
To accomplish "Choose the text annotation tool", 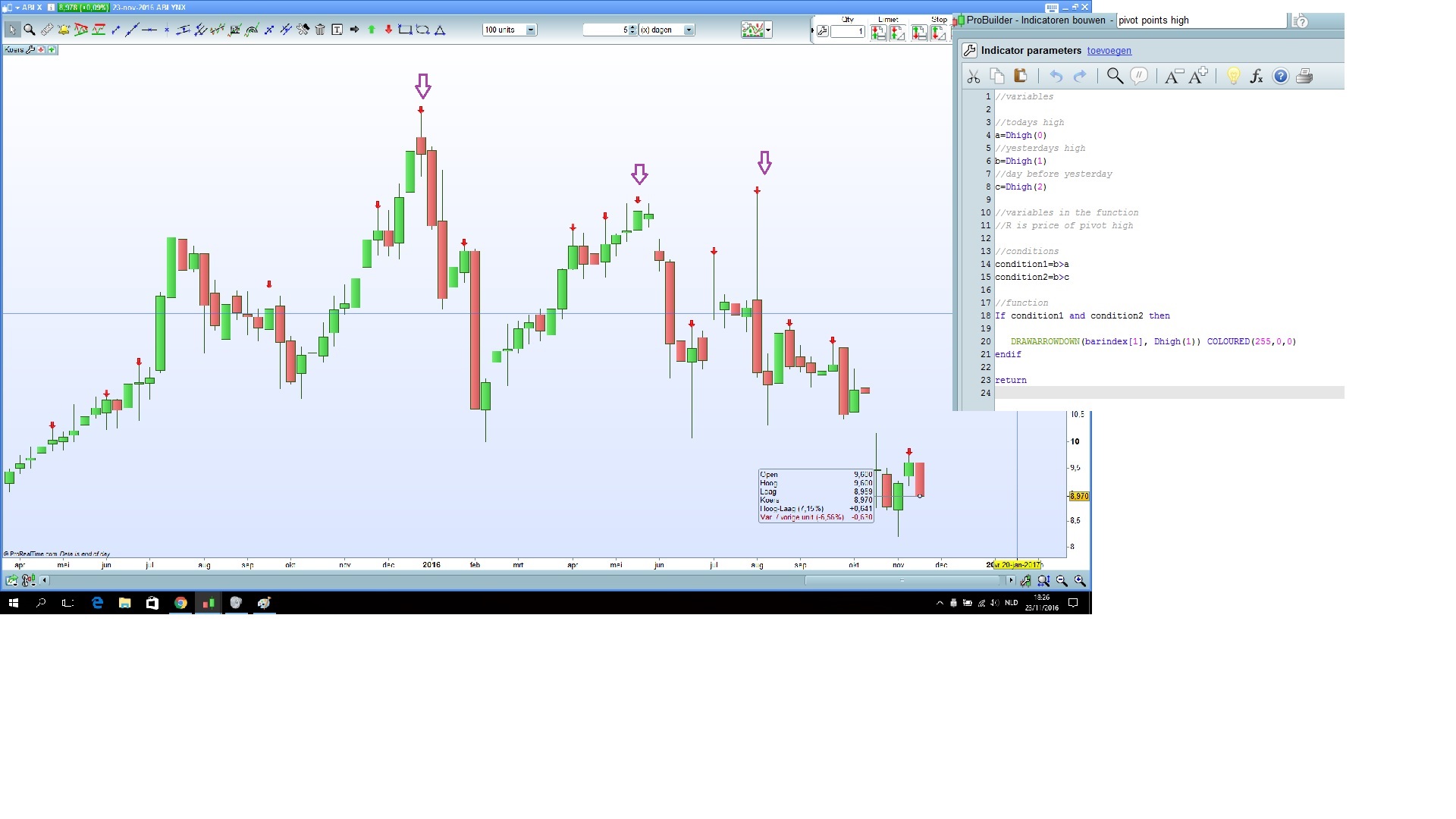I will (337, 30).
